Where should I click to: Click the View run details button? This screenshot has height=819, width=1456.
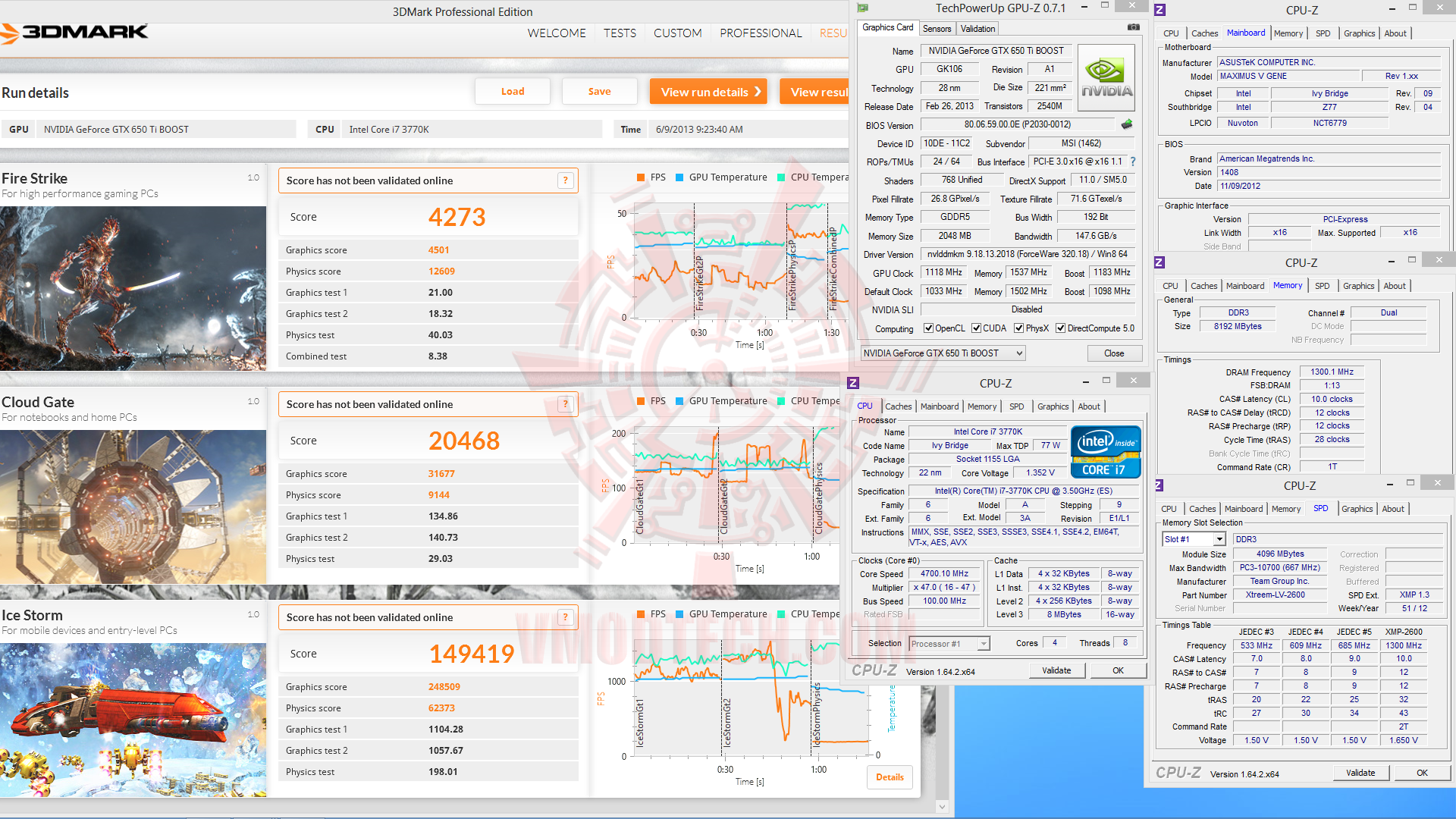pos(708,92)
